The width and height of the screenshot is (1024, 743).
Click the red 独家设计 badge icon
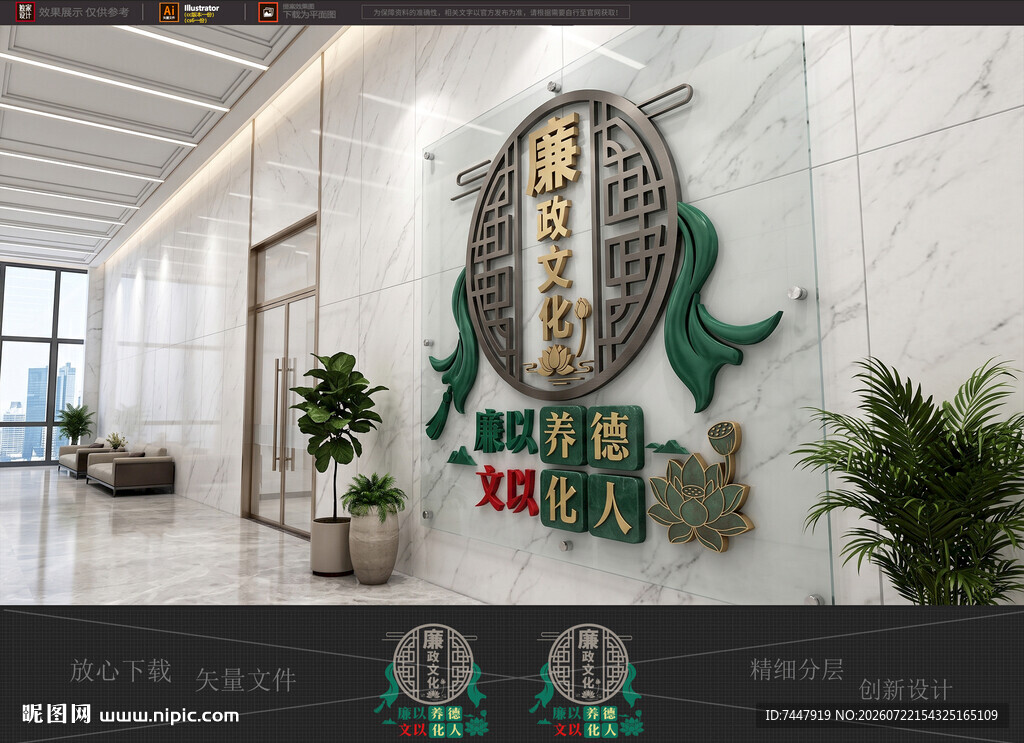(25, 12)
